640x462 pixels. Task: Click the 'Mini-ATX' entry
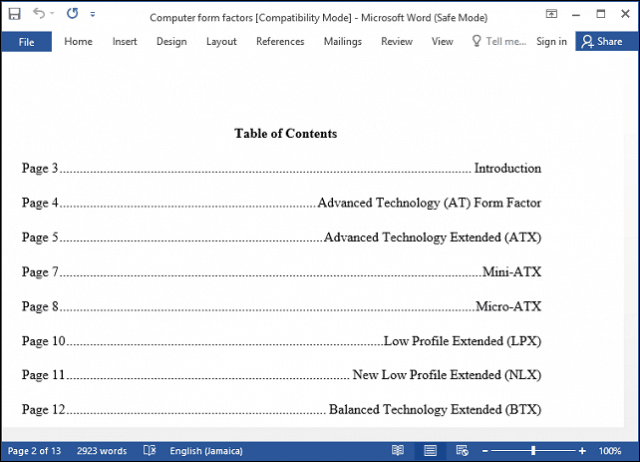512,272
